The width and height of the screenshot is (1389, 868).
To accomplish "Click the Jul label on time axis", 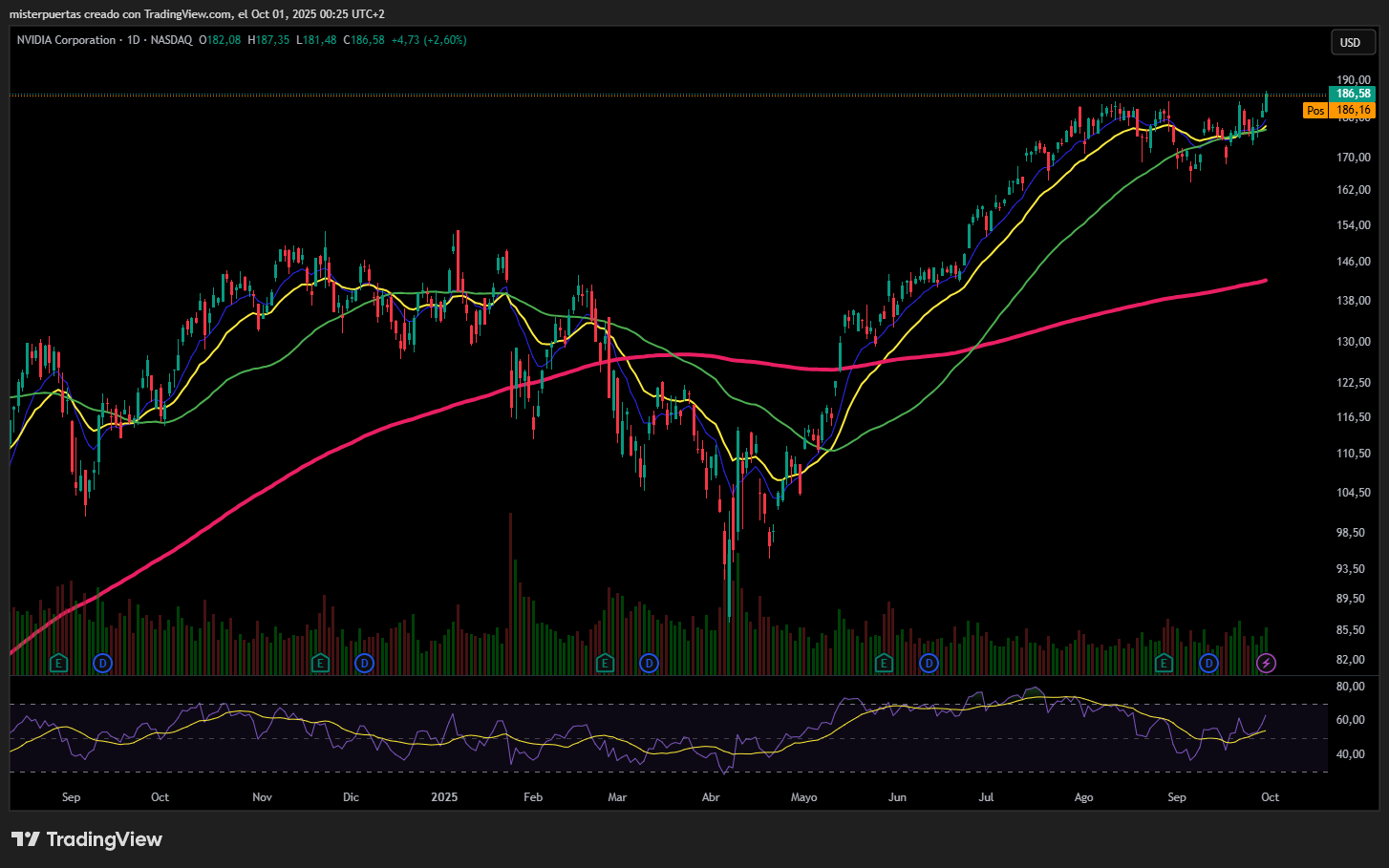I will point(986,797).
